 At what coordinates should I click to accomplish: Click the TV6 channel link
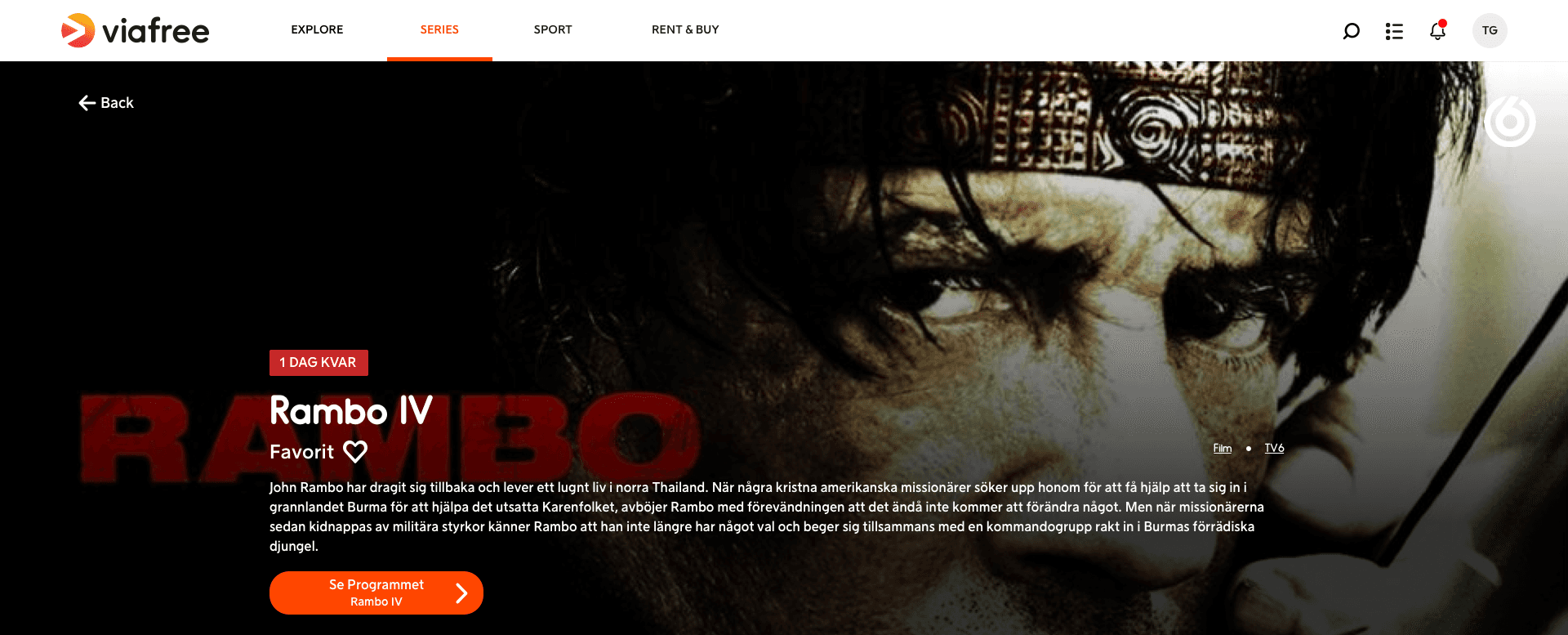coord(1274,448)
